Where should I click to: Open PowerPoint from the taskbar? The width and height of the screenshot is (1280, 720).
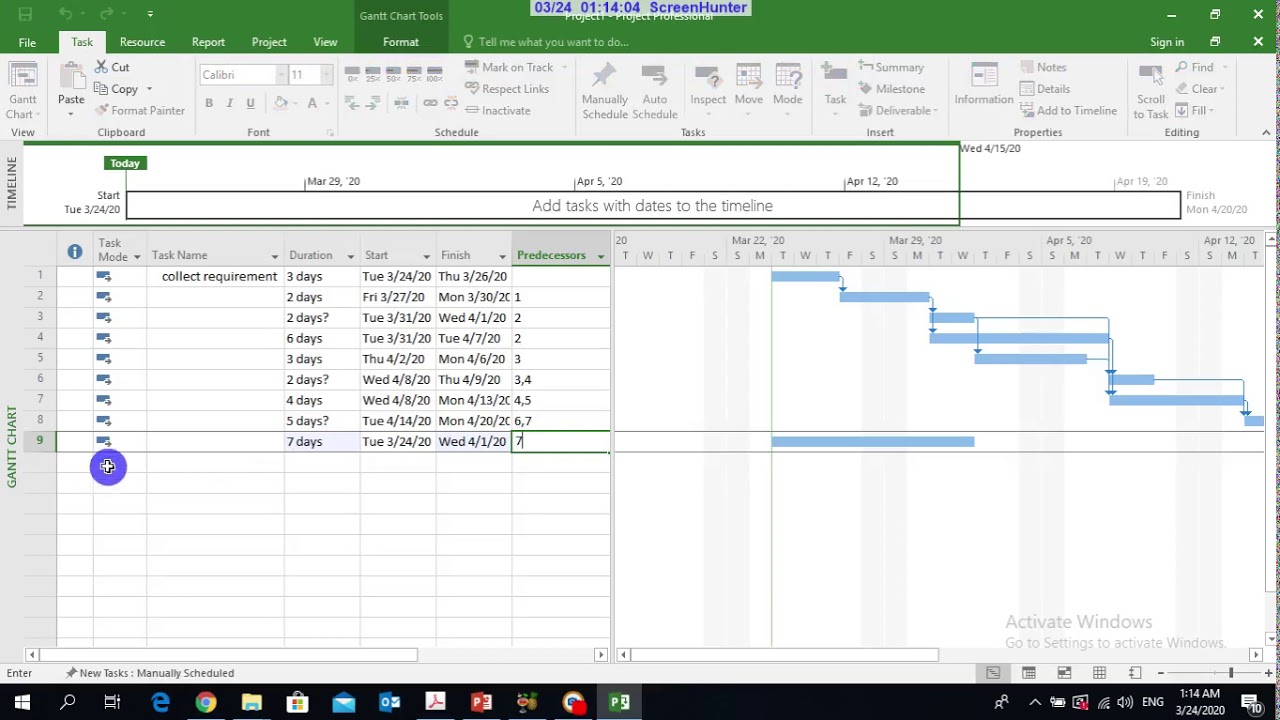click(x=481, y=702)
